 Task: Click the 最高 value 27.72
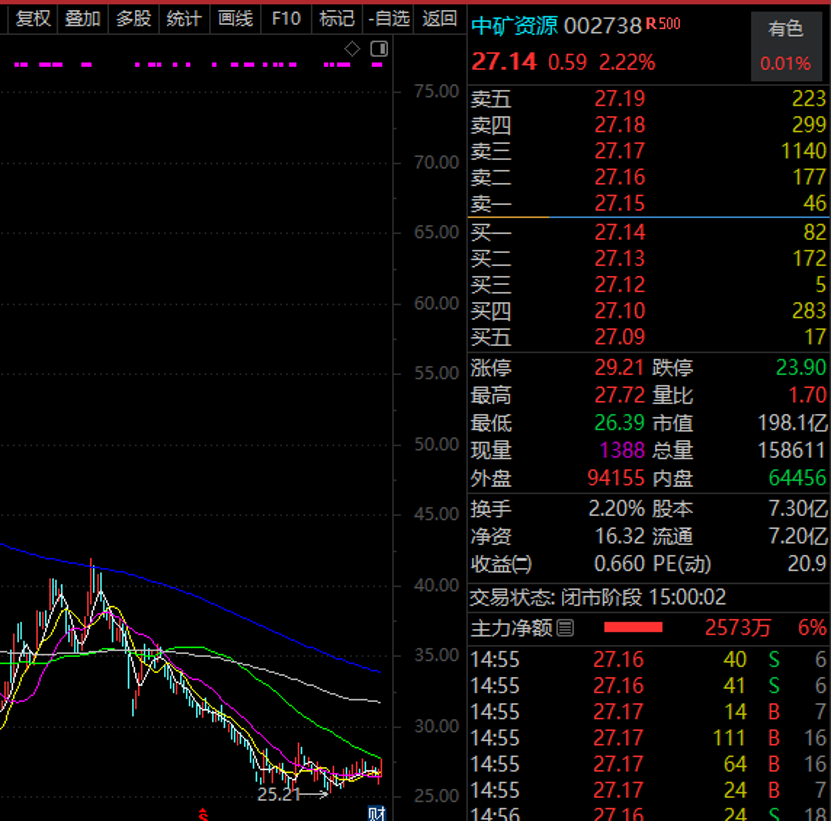[619, 395]
